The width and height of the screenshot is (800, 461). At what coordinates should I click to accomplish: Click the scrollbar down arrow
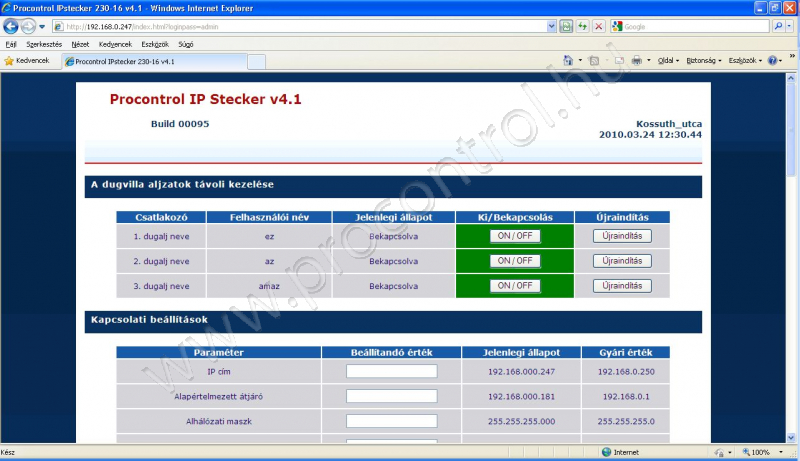tap(791, 438)
